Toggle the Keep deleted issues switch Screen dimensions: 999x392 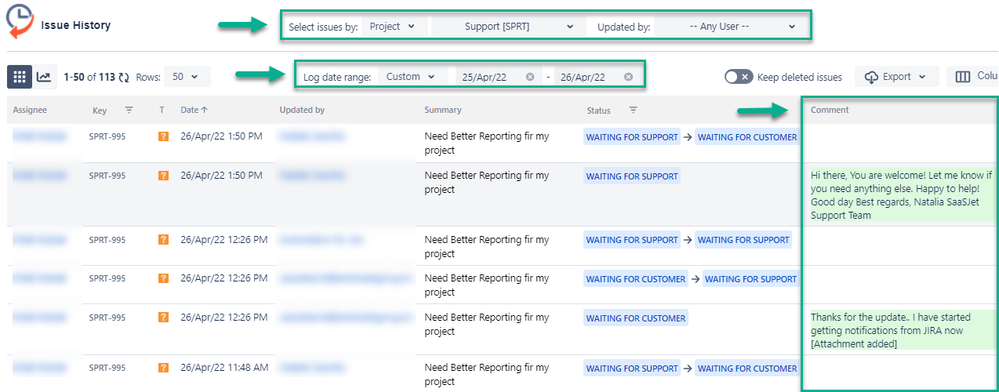739,77
